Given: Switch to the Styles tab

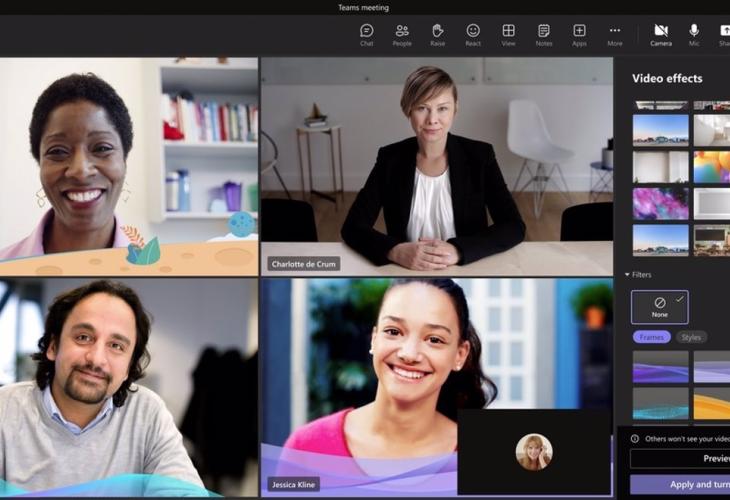Looking at the screenshot, I should pyautogui.click(x=691, y=337).
